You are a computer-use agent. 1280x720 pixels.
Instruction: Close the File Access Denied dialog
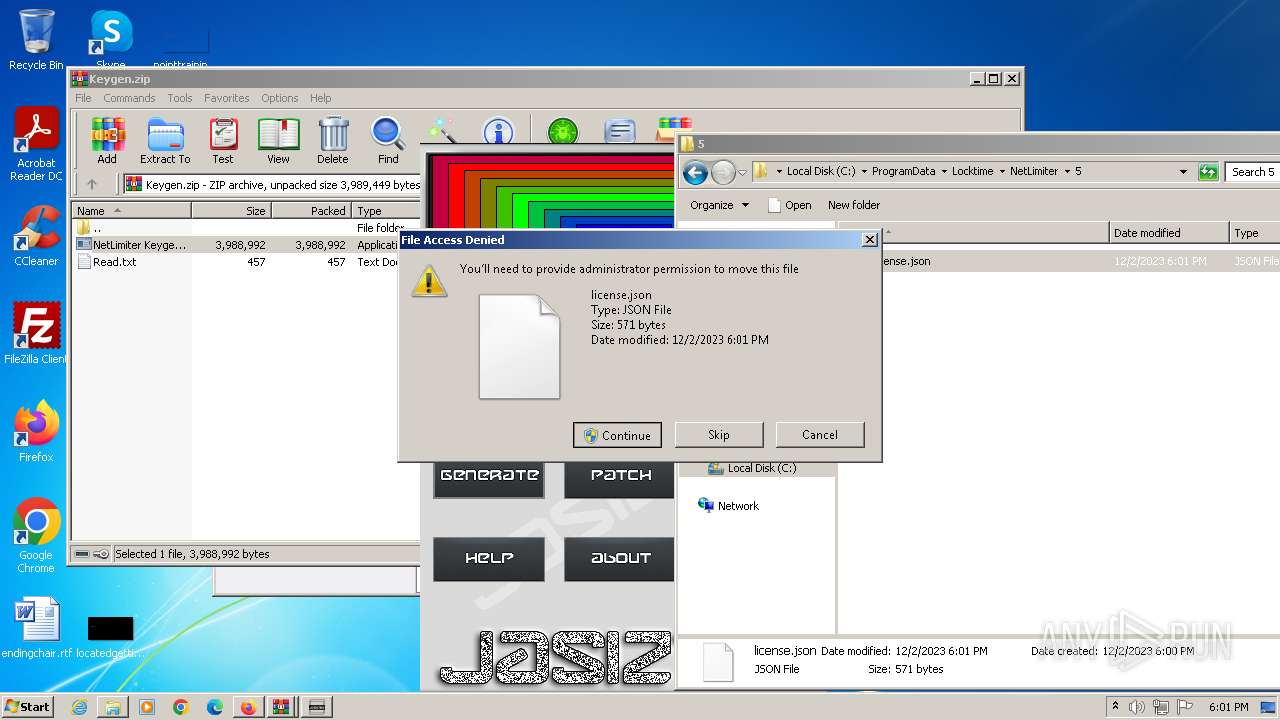tap(869, 240)
